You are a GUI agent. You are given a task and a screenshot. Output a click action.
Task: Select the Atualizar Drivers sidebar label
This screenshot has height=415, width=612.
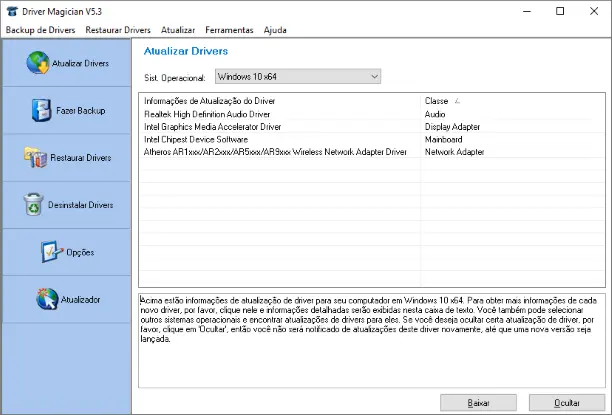point(80,63)
